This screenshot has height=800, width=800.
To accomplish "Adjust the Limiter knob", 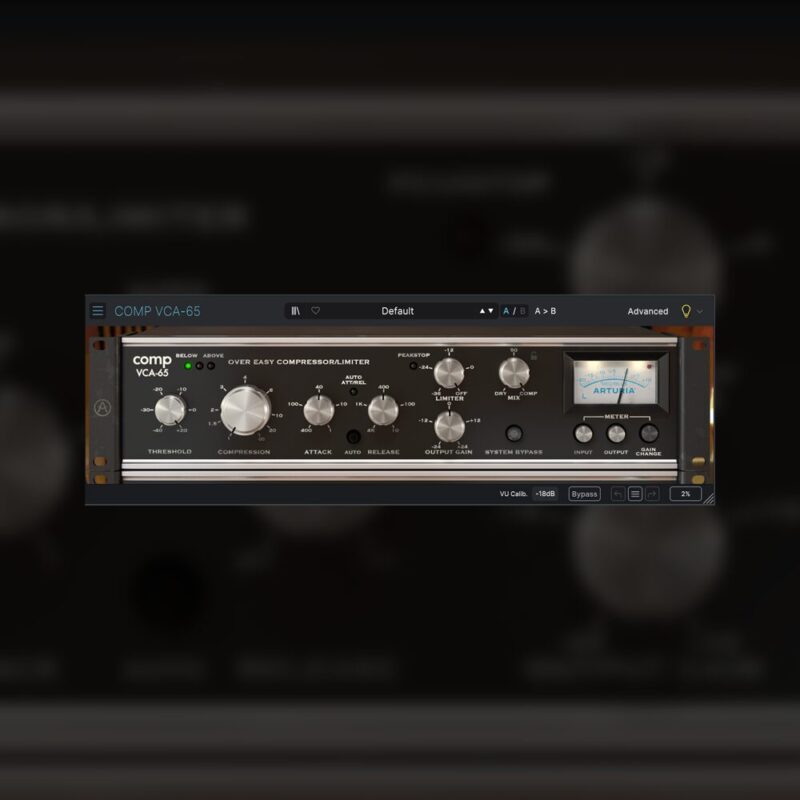I will click(x=449, y=373).
